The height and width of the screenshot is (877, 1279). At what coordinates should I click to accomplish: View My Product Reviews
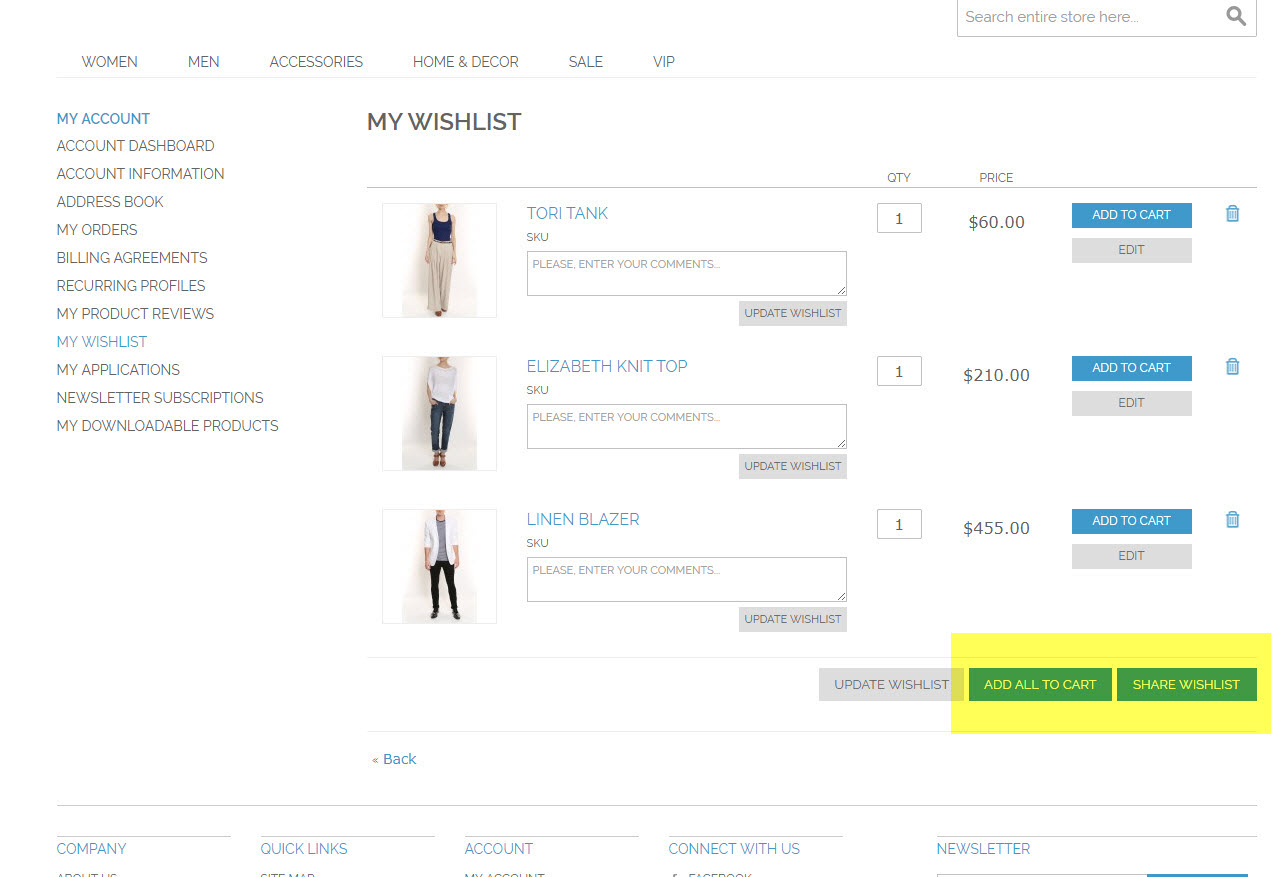point(134,313)
